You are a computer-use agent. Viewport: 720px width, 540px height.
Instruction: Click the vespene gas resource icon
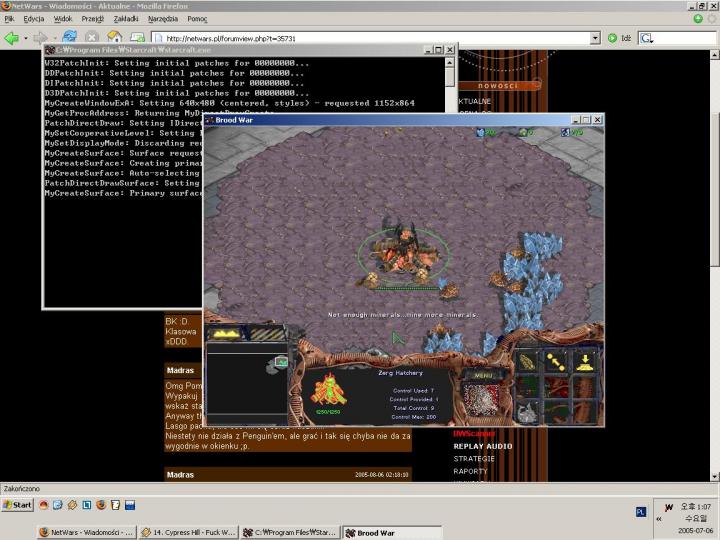523,132
